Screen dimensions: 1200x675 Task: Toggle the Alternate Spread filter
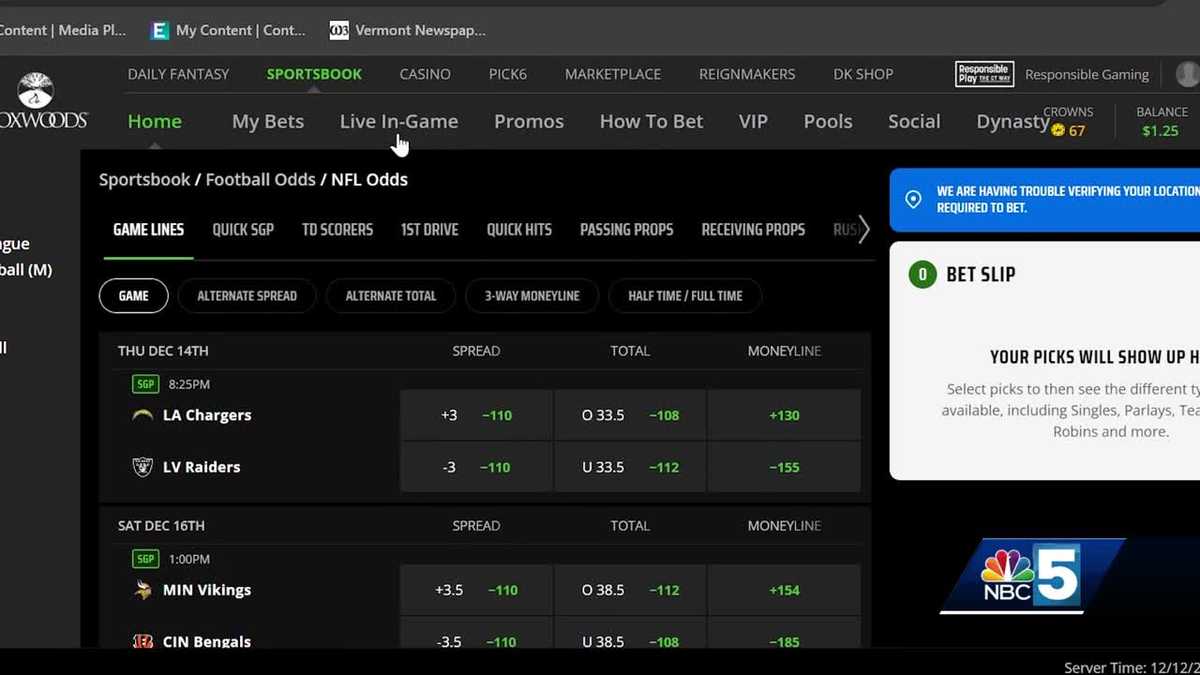pos(246,296)
